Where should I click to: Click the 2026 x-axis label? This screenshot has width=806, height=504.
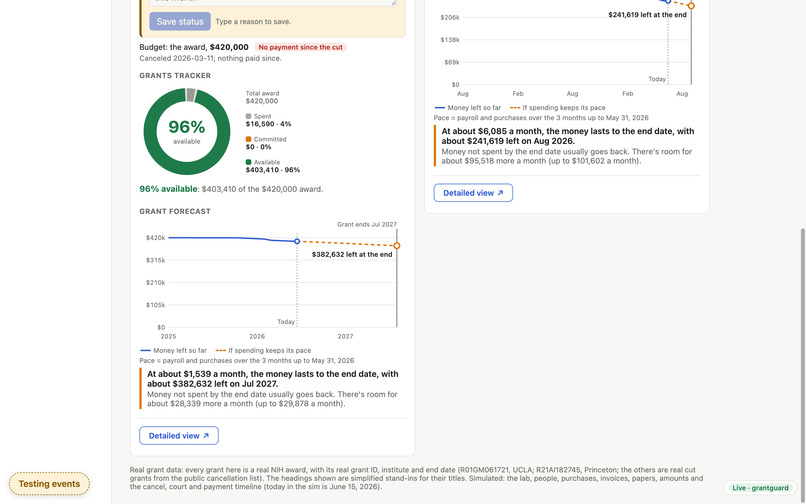pos(257,336)
